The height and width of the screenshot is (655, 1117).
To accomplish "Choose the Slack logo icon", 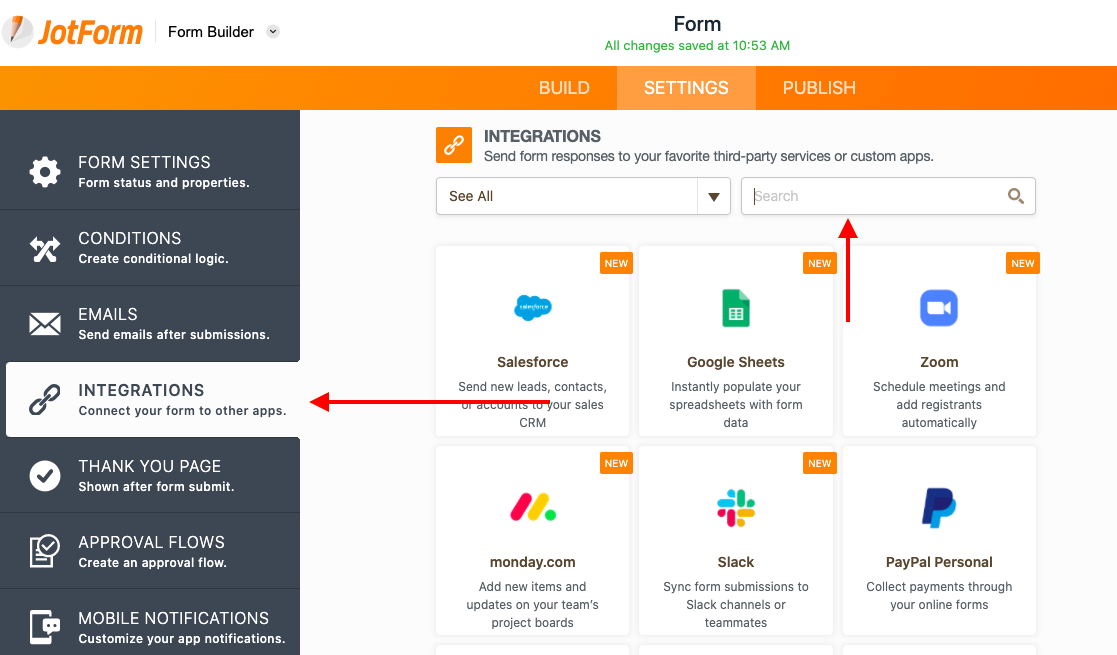I will pyautogui.click(x=736, y=508).
